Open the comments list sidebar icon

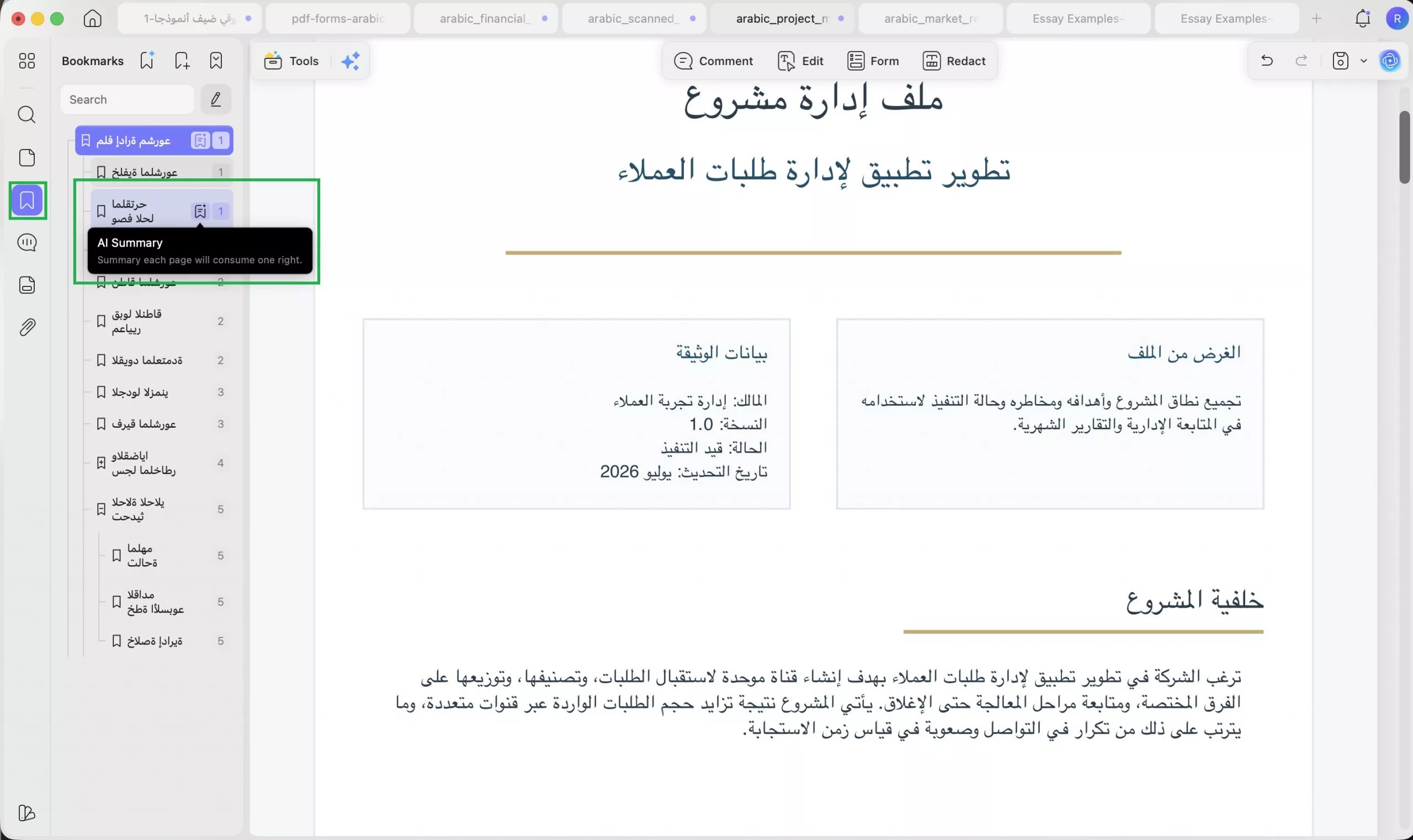[x=26, y=243]
